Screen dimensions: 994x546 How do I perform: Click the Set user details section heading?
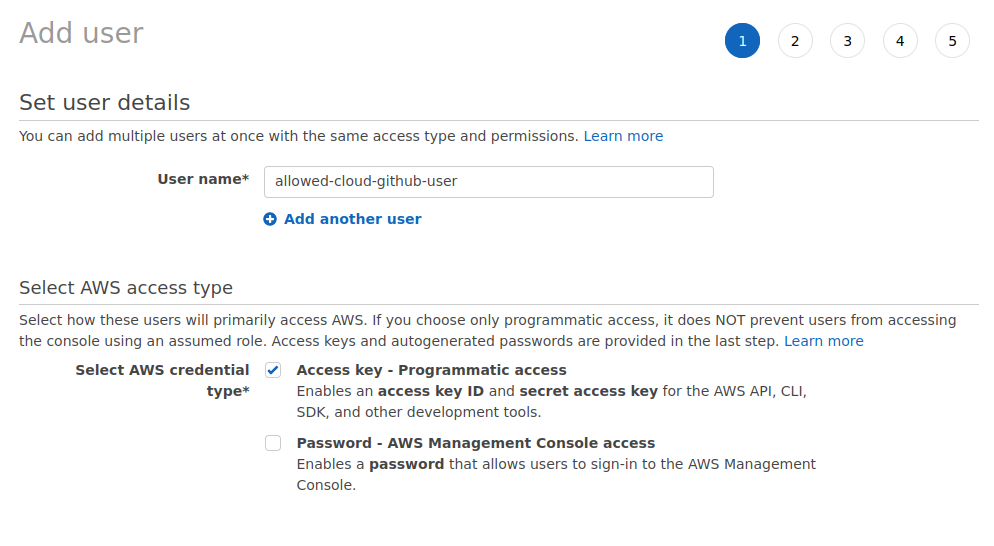[104, 102]
